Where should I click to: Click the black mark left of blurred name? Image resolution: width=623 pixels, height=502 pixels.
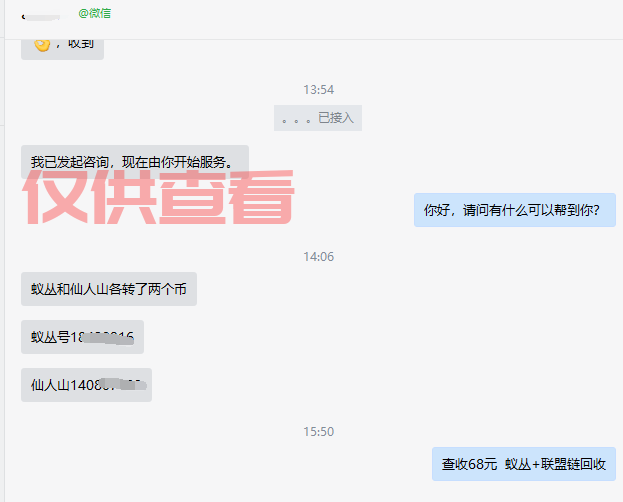[23, 17]
